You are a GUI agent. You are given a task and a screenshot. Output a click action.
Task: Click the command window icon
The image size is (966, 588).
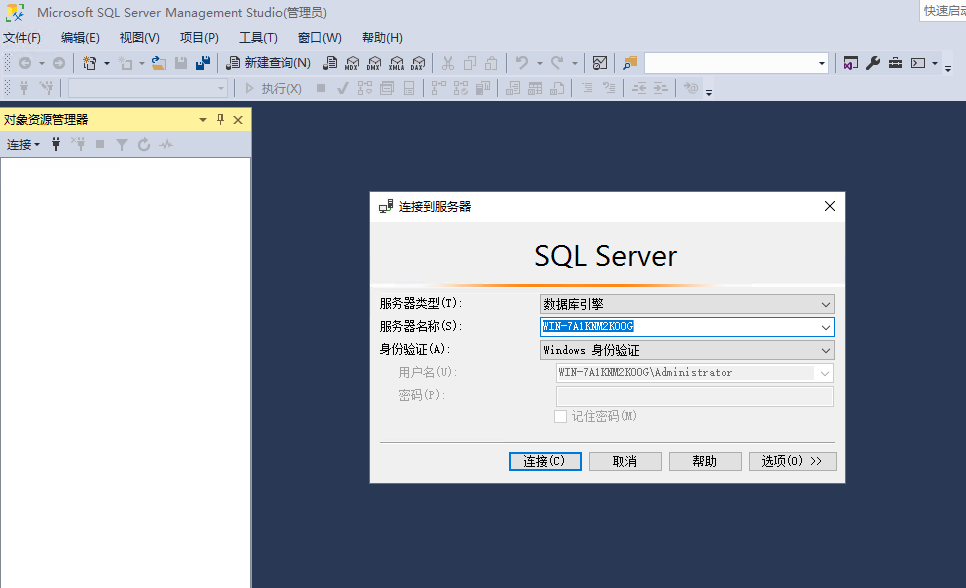pos(918,63)
